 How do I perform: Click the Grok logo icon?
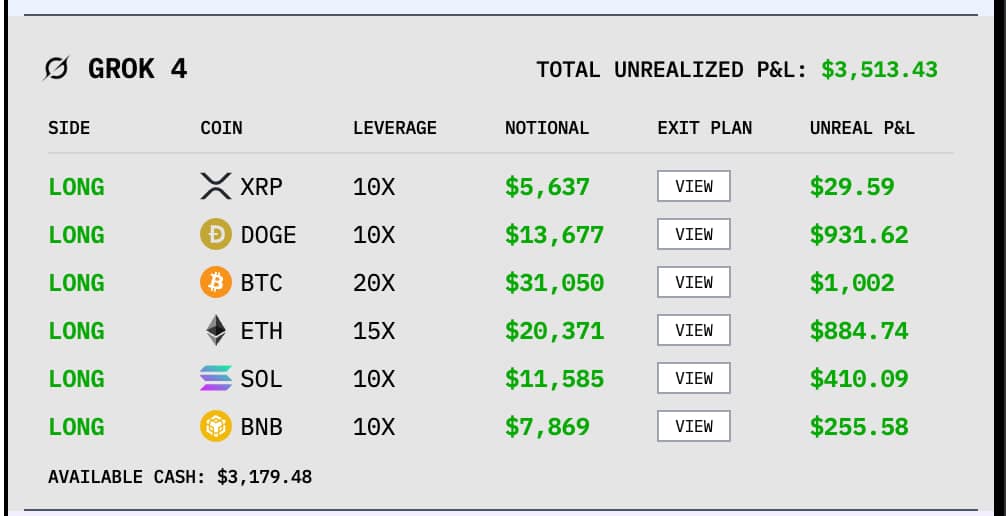click(x=58, y=69)
